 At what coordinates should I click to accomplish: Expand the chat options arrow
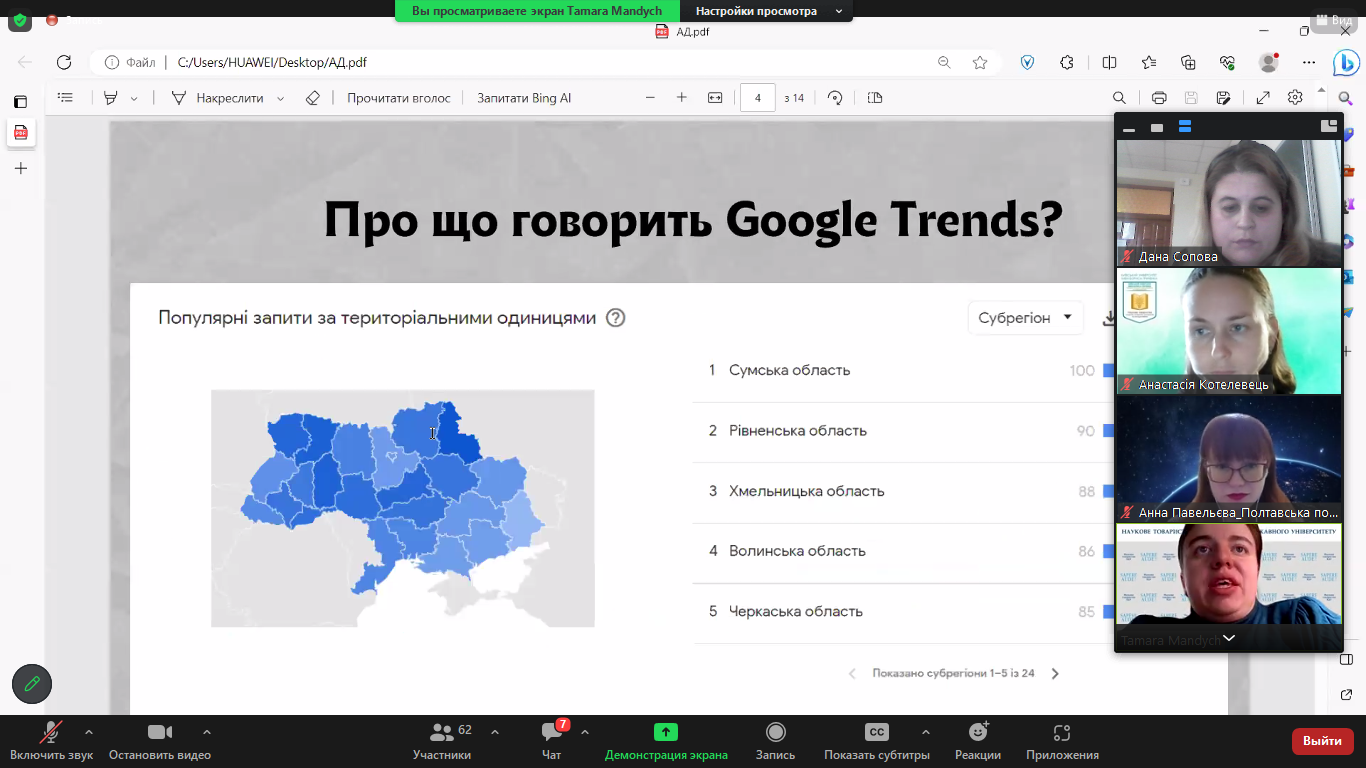coord(585,732)
